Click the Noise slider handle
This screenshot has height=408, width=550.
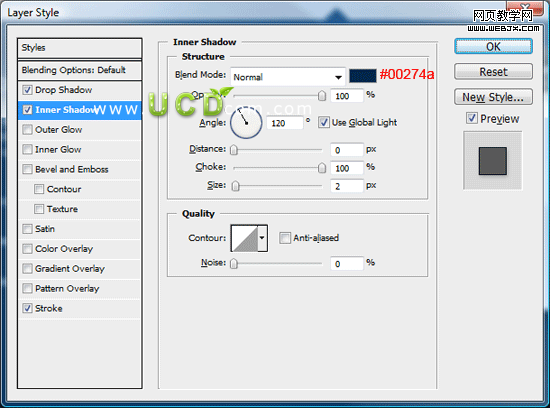click(234, 263)
